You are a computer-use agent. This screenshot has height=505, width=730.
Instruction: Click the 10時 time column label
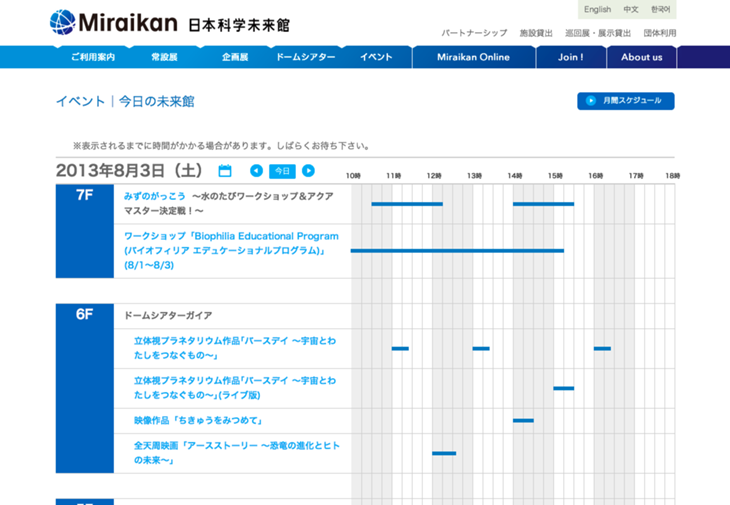pyautogui.click(x=353, y=175)
